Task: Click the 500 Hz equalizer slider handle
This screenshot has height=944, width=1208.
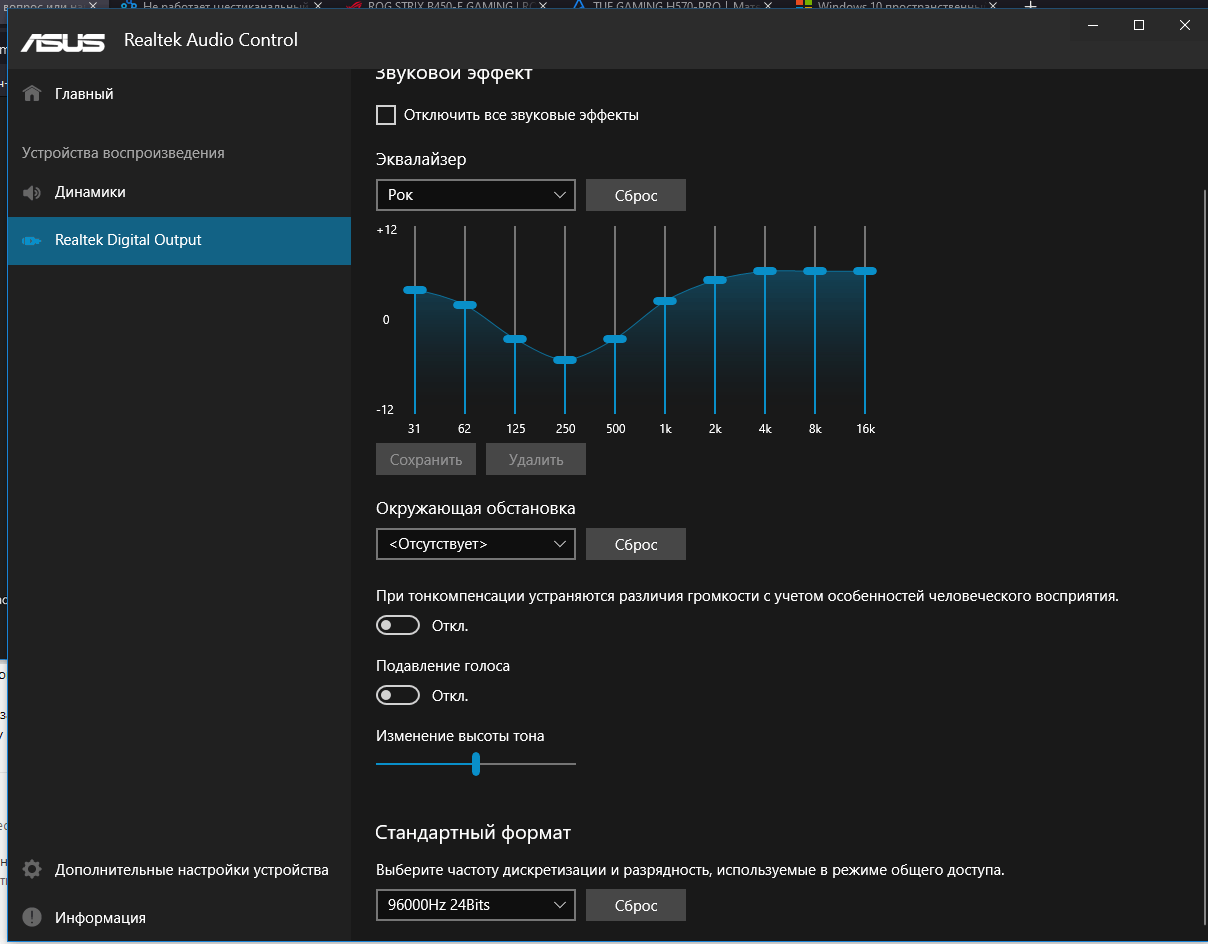Action: 615,339
